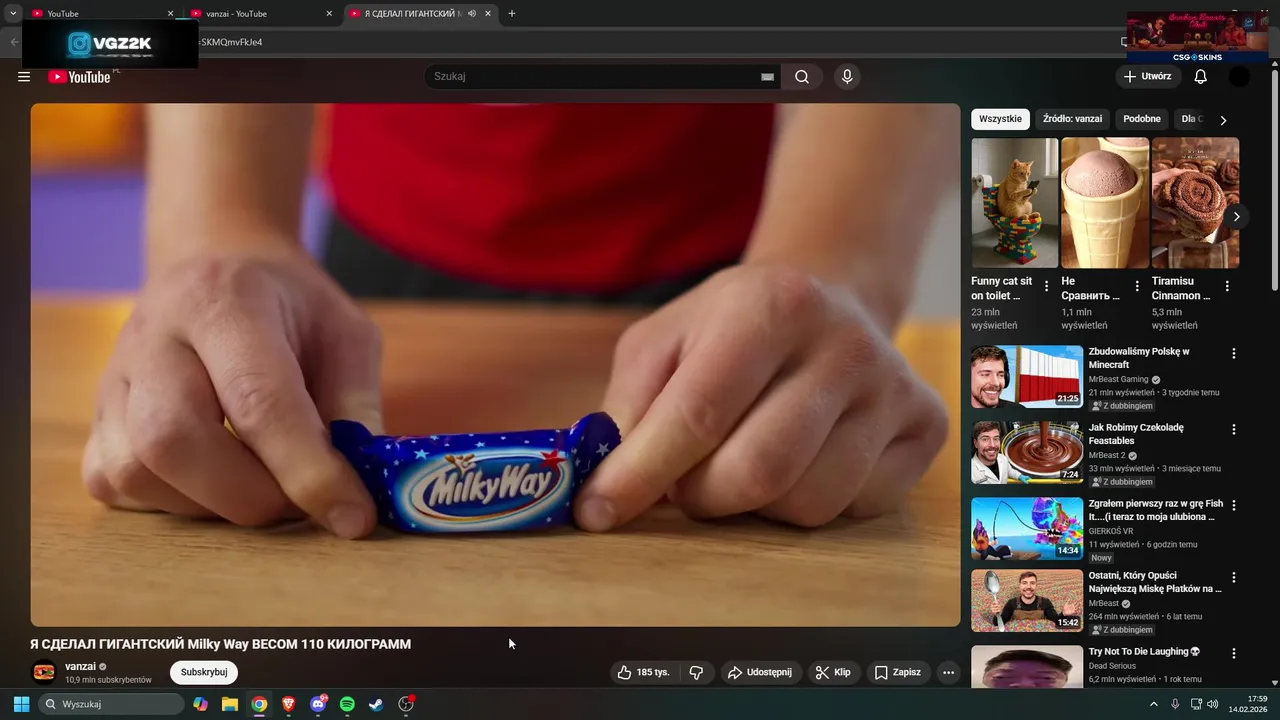The image size is (1280, 720).
Task: Click the main video player
Action: pos(495,365)
